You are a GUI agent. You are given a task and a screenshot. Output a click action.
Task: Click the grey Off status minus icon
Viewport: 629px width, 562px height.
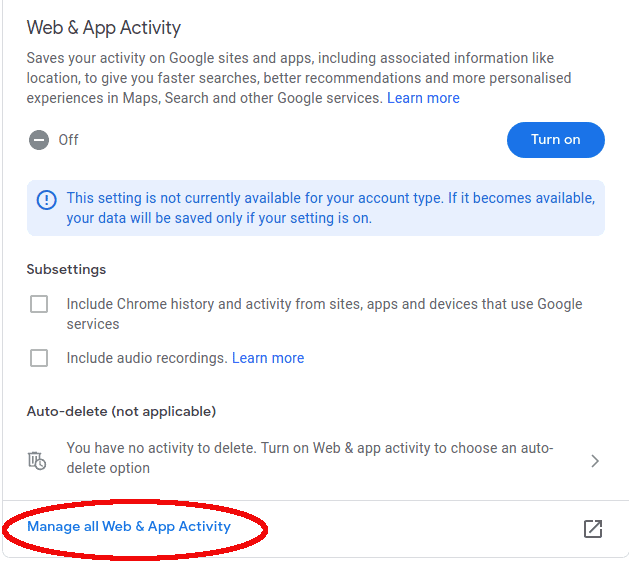39,140
